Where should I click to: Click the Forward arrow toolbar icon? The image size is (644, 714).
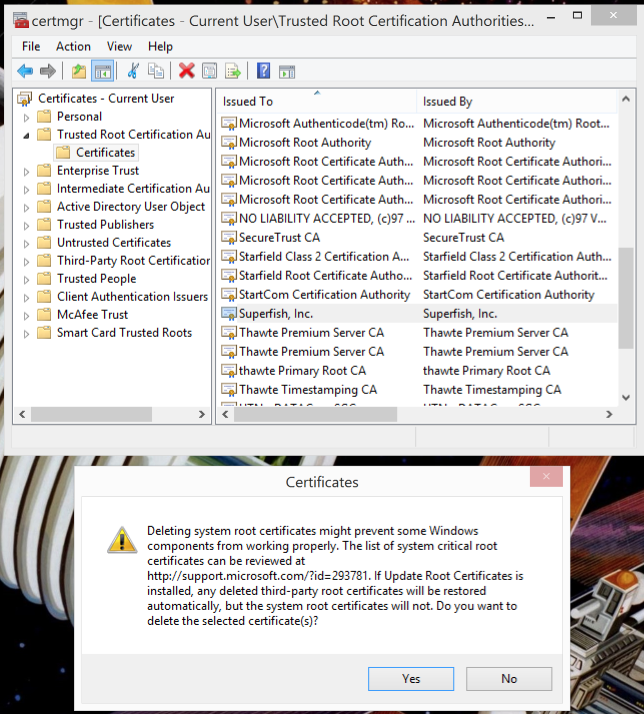coord(47,71)
